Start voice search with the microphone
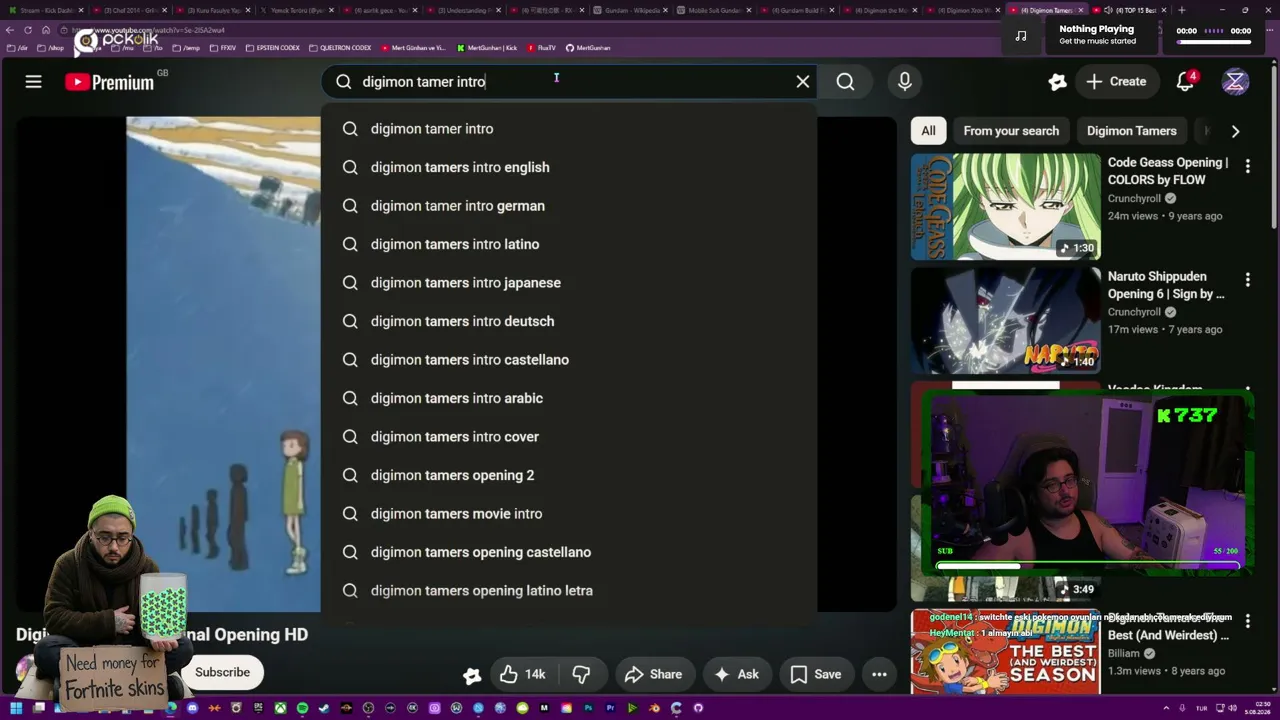 pos(905,82)
